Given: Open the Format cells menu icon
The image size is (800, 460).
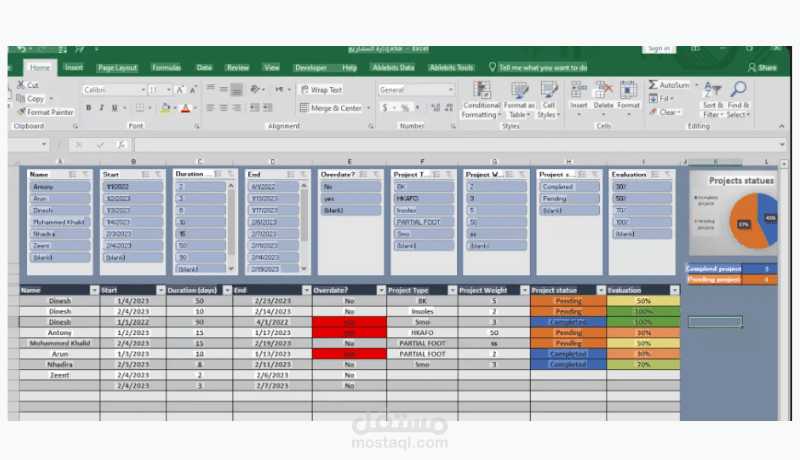Looking at the screenshot, I should click(x=628, y=90).
